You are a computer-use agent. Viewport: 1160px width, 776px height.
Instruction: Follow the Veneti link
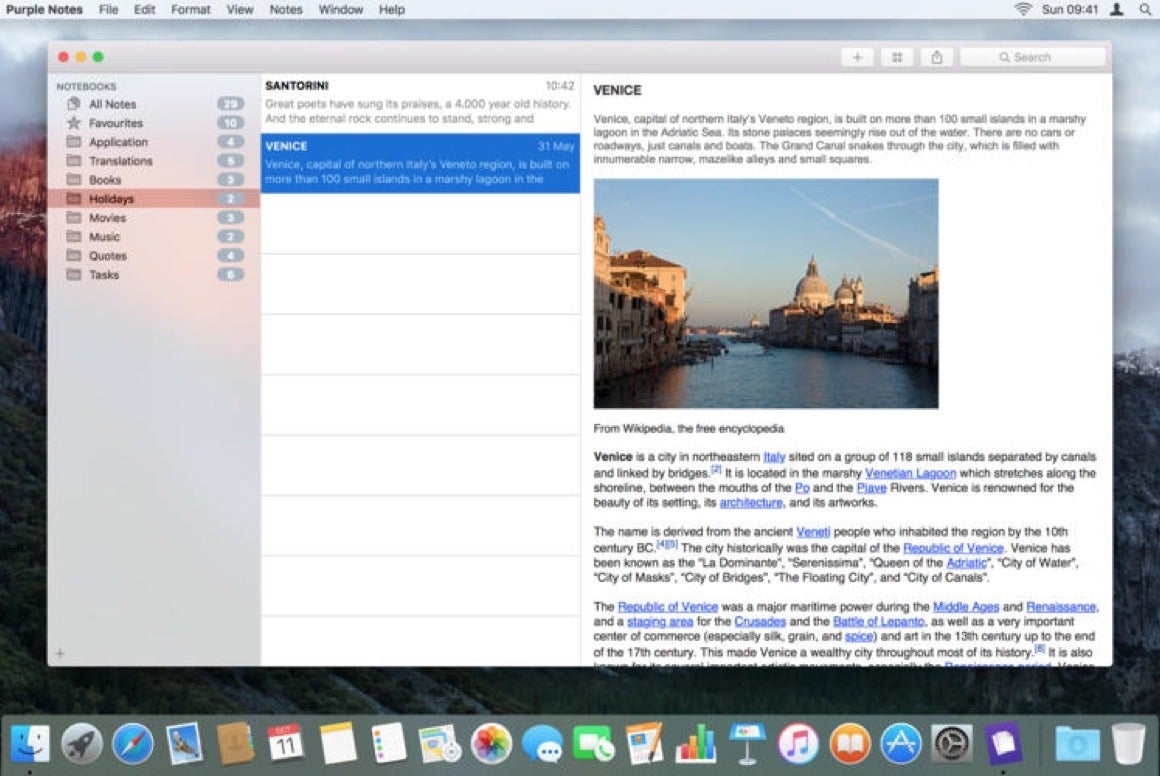point(813,532)
